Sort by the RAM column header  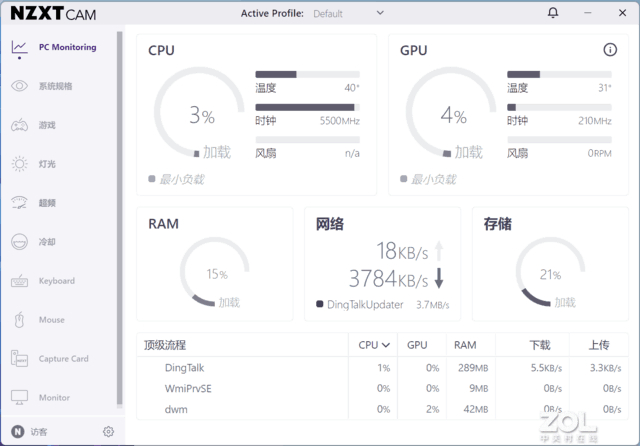(465, 345)
